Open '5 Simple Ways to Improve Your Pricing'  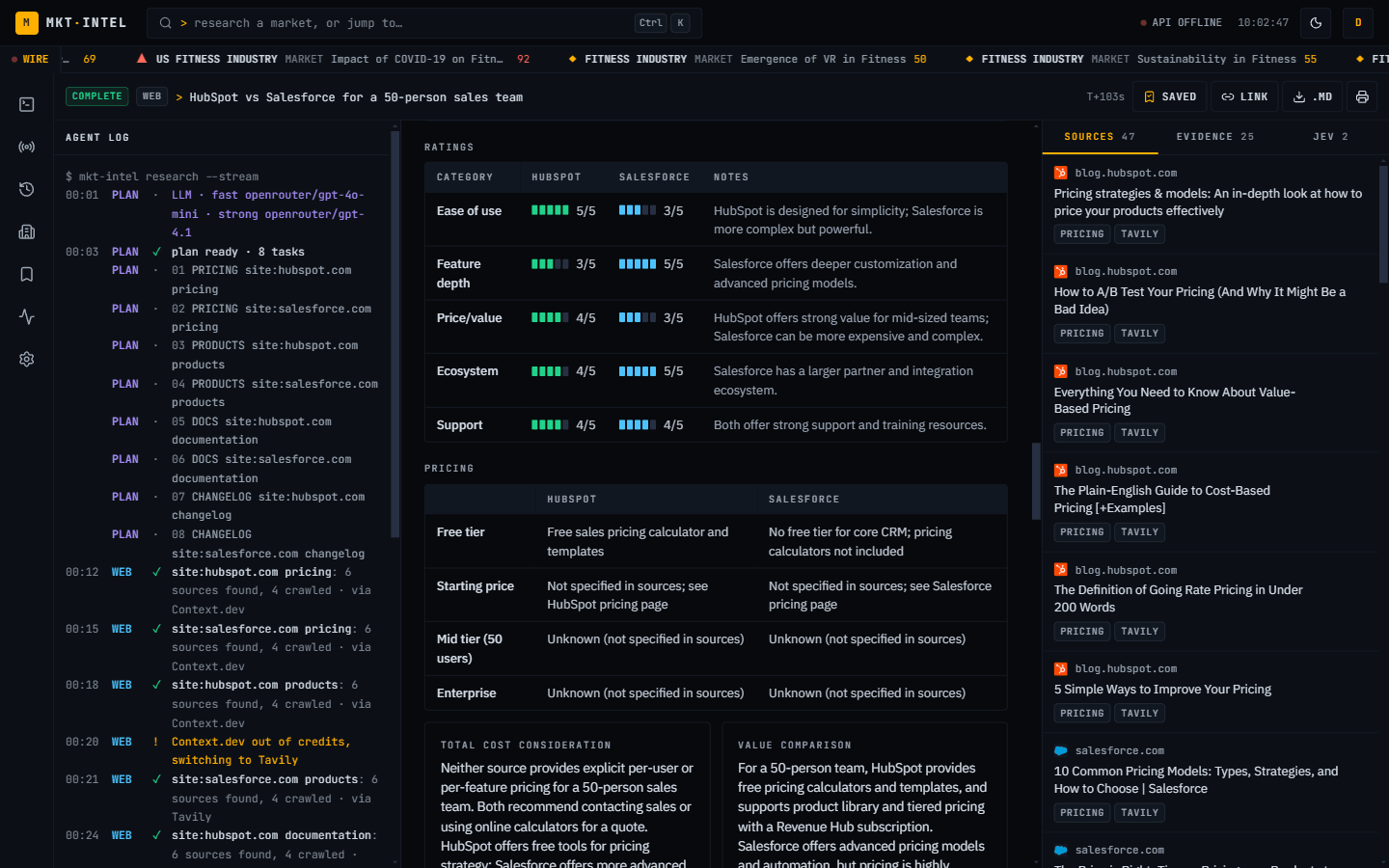click(x=1162, y=690)
